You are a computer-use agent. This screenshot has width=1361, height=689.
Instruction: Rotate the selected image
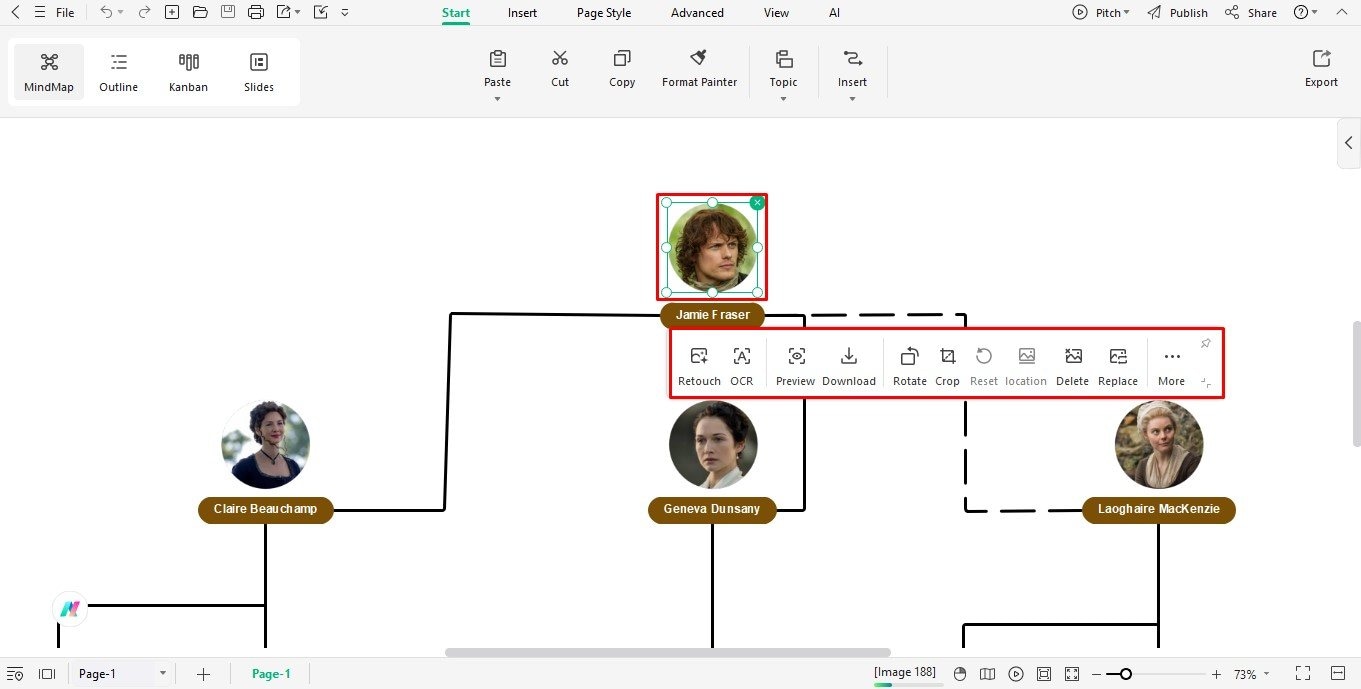(x=910, y=366)
